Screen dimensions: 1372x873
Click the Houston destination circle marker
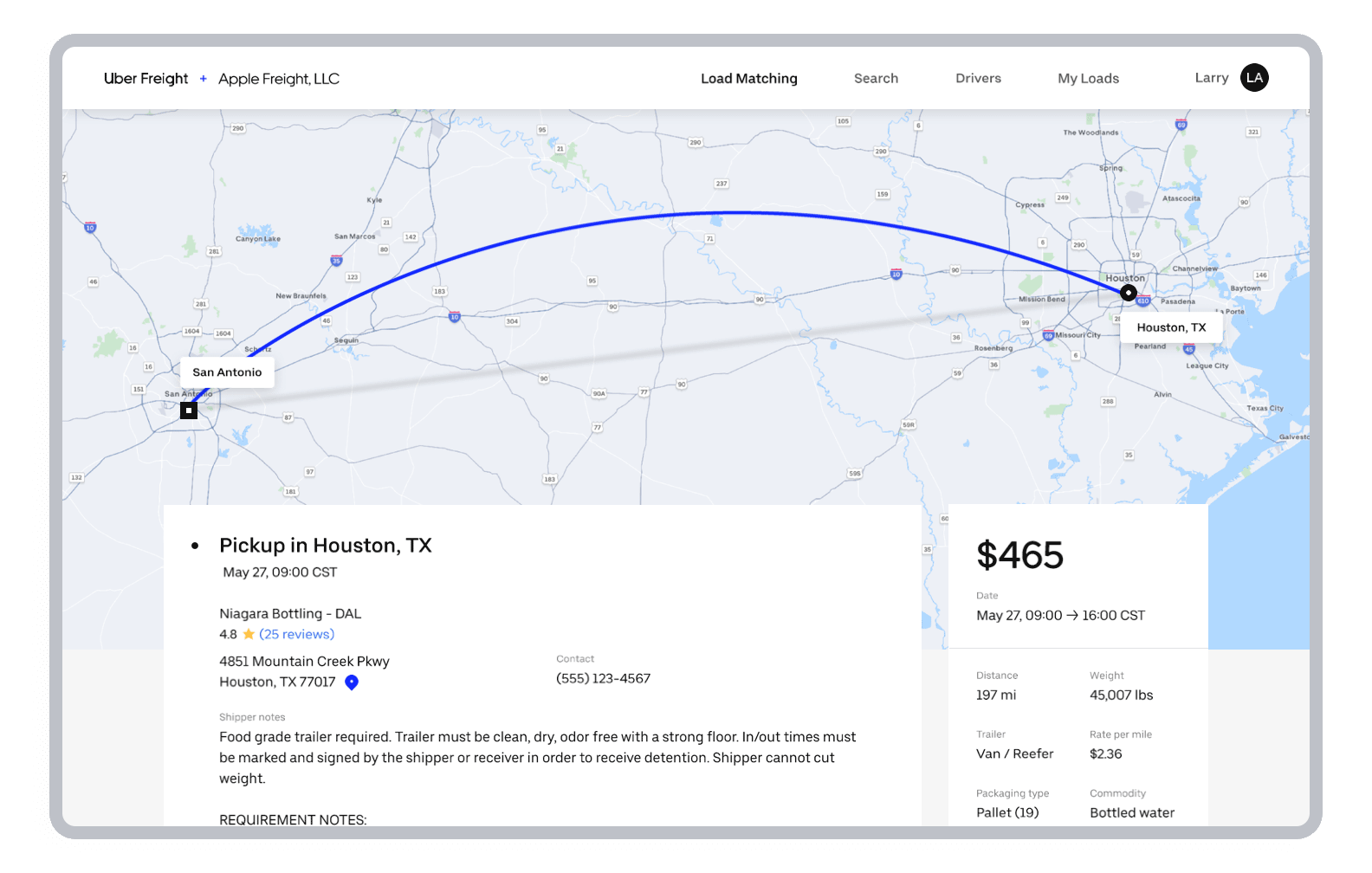1128,293
